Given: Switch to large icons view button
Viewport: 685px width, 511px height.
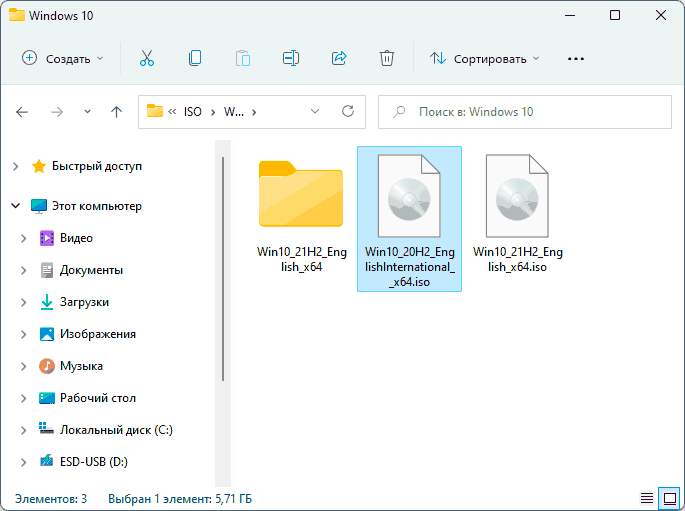Looking at the screenshot, I should (670, 498).
